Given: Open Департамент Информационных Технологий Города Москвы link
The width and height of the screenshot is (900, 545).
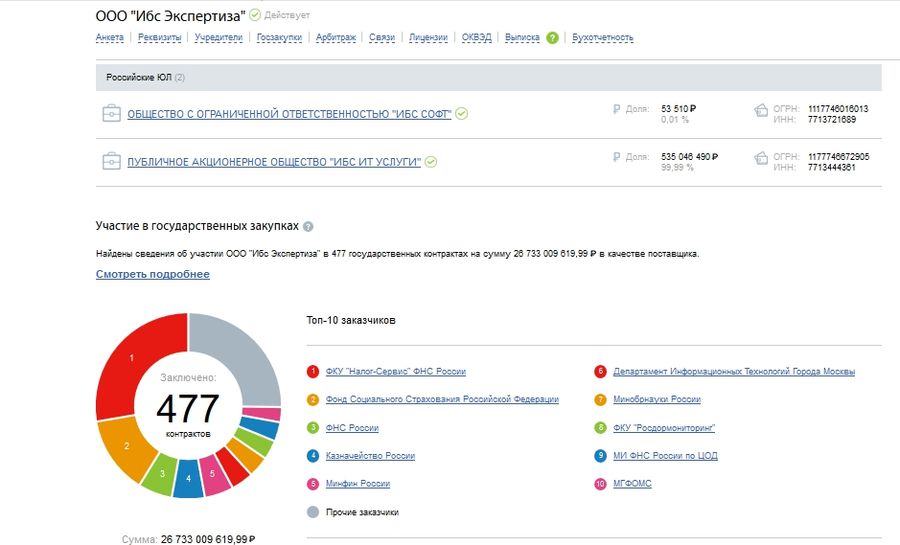Looking at the screenshot, I should coord(734,372).
